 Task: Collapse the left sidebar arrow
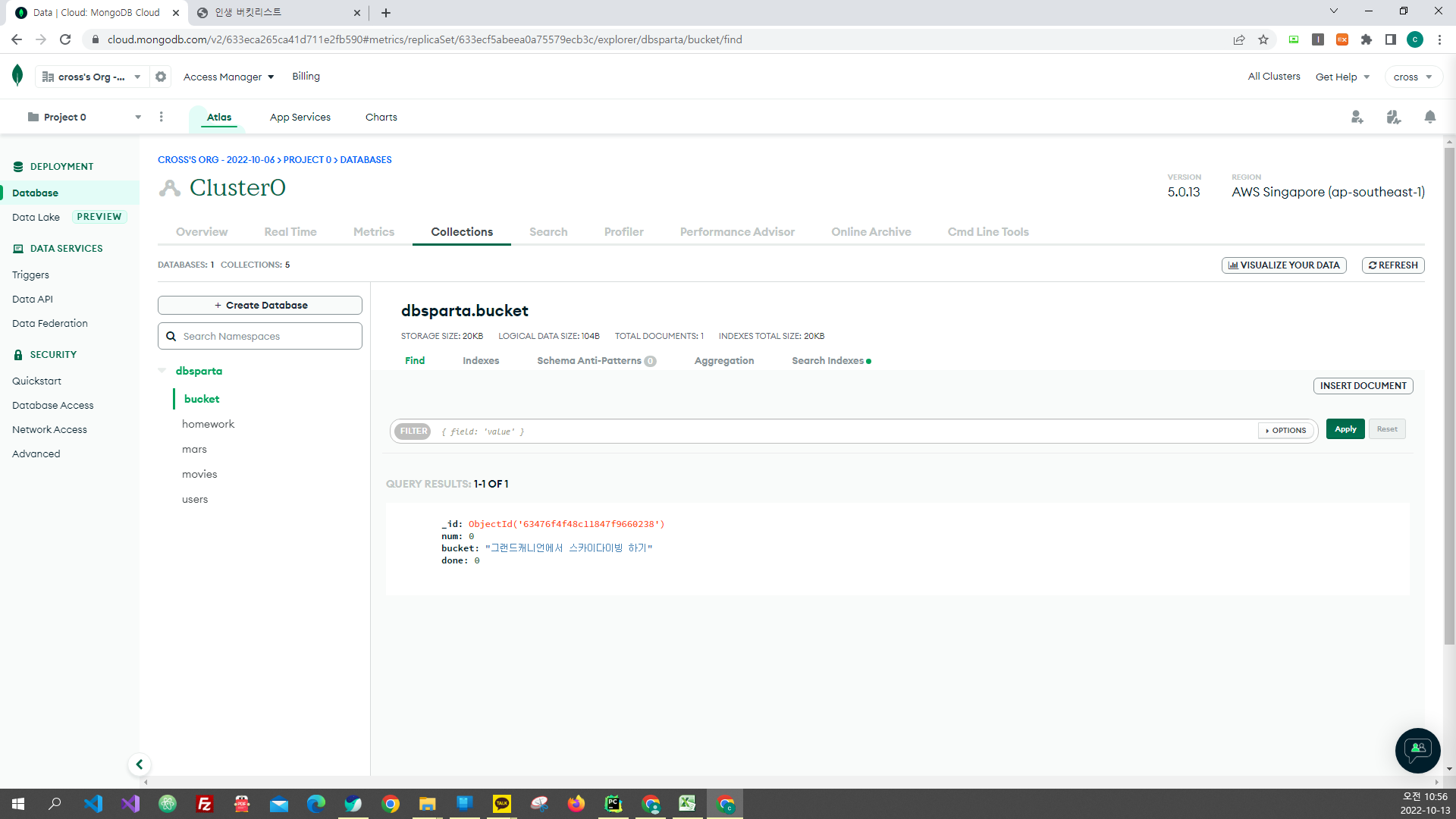point(139,764)
